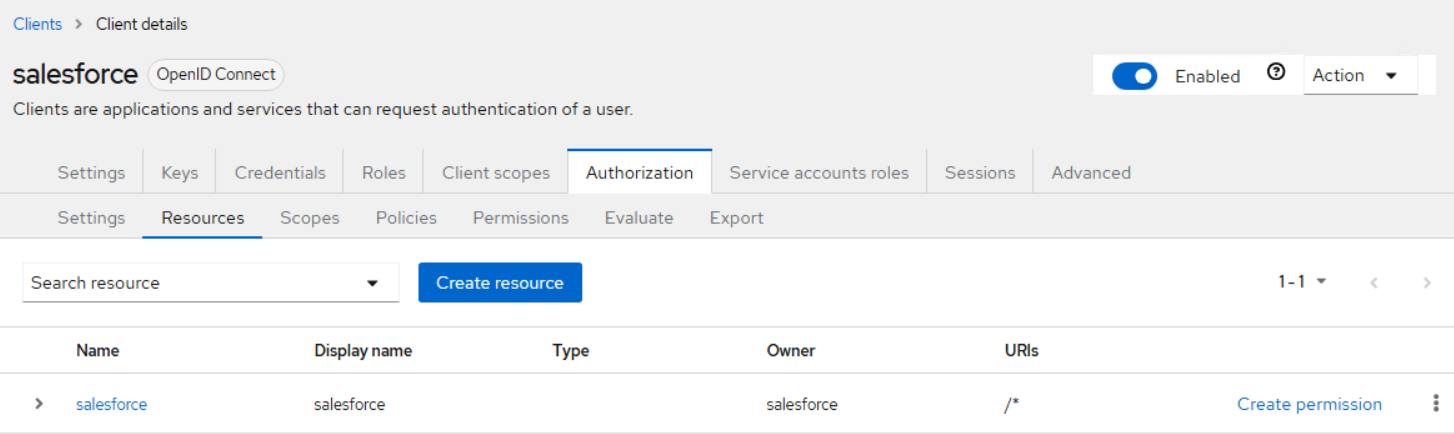Select the Evaluate sub-tab
This screenshot has height=434, width=1454.
click(x=639, y=218)
